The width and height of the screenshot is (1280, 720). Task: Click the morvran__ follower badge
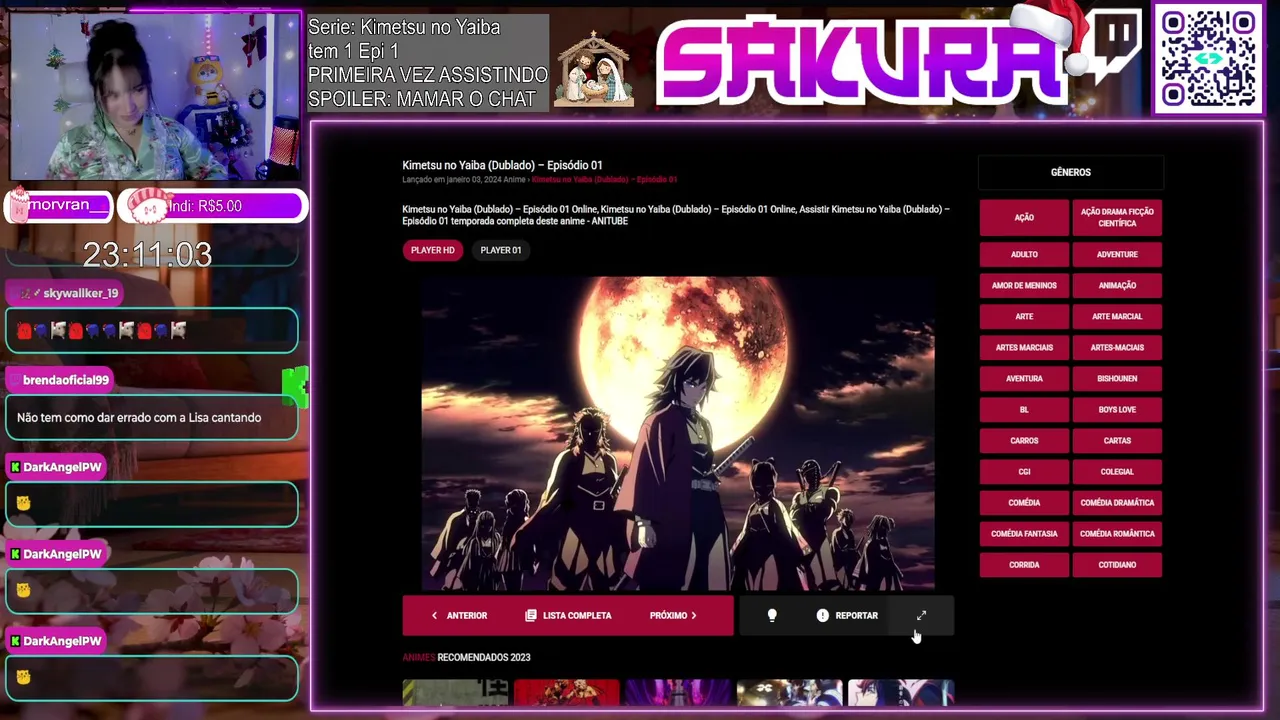coord(58,206)
